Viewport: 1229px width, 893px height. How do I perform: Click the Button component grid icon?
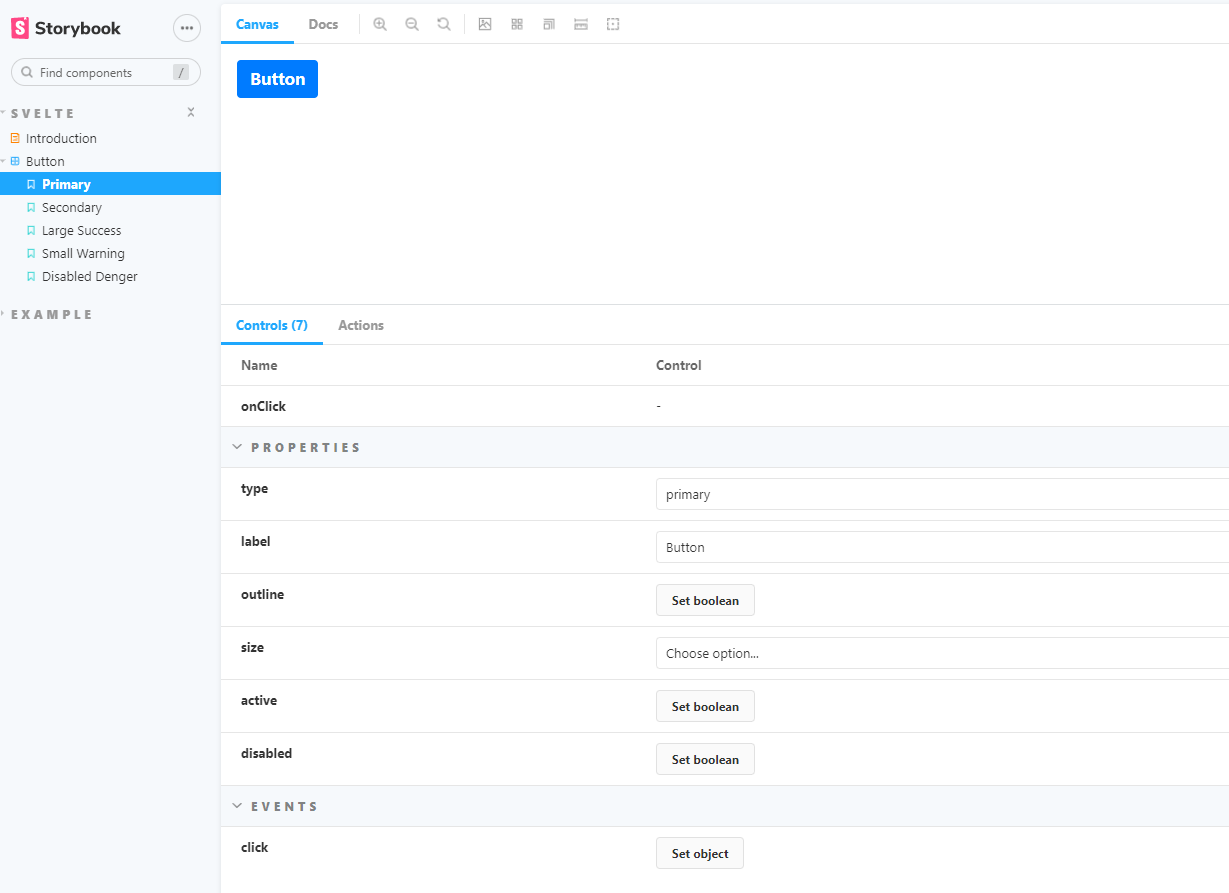point(15,161)
